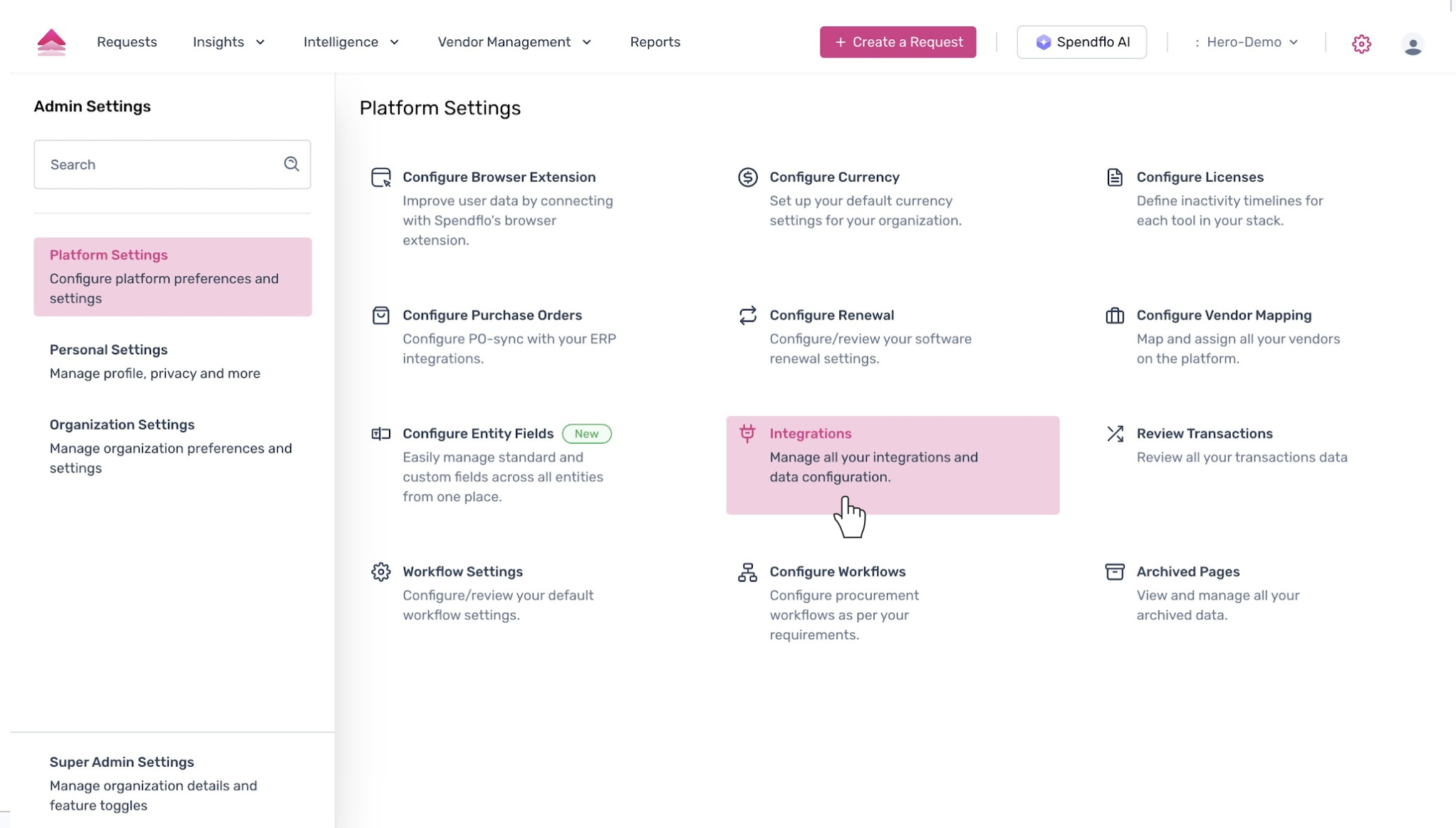Open the Spendflo AI button

1081,42
